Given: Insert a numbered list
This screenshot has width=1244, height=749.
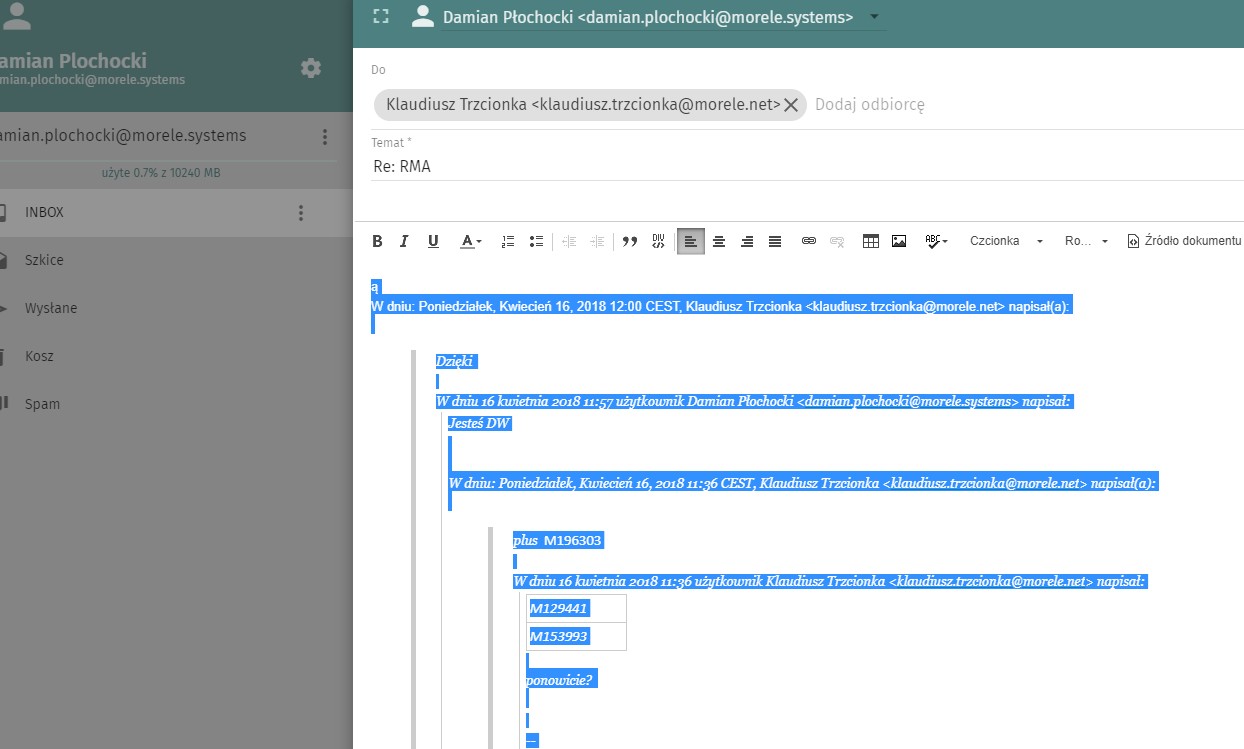Looking at the screenshot, I should (x=508, y=241).
